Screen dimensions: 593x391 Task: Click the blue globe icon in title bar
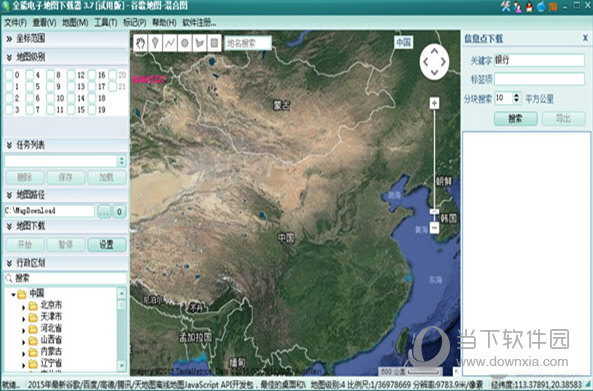(x=541, y=6)
